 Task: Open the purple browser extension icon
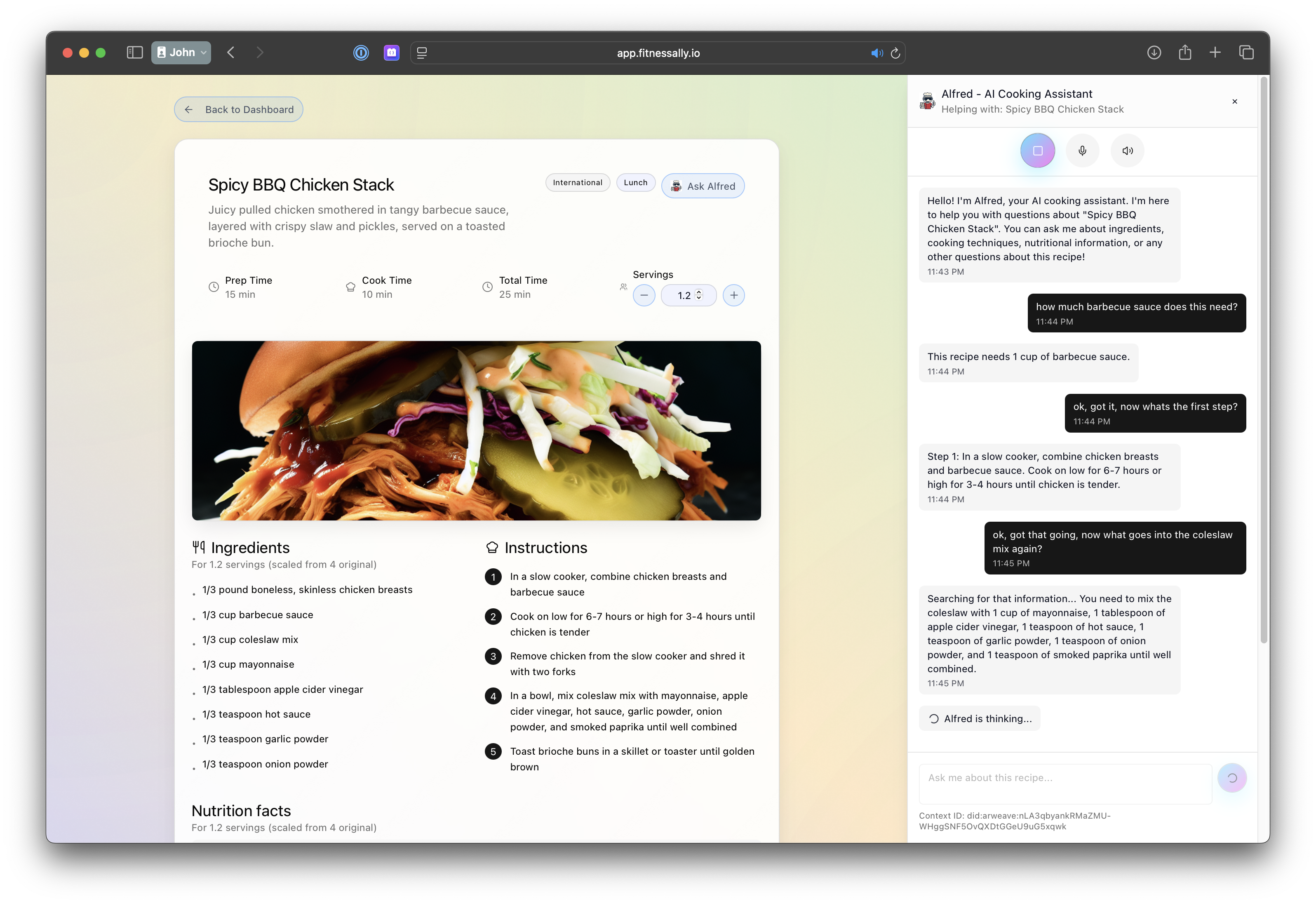tap(391, 53)
